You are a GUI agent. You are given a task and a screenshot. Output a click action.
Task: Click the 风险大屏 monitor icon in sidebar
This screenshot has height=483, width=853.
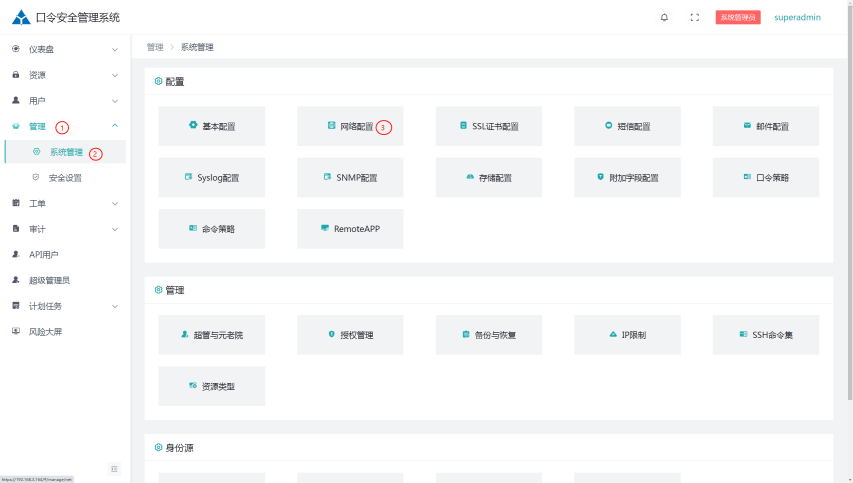tap(16, 331)
